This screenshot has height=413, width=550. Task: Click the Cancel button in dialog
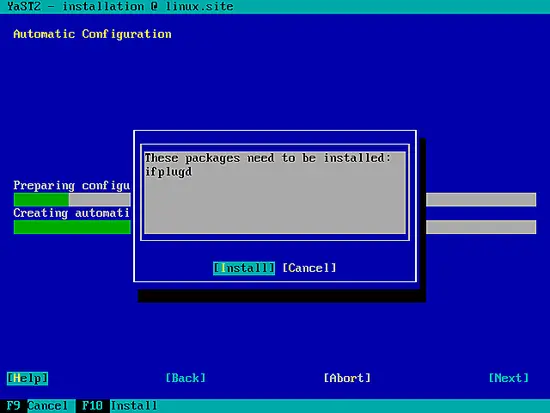click(x=309, y=268)
